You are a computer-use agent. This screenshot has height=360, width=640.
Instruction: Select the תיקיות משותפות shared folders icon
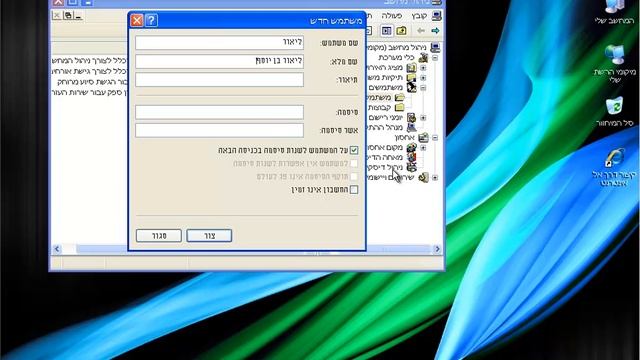click(x=411, y=78)
